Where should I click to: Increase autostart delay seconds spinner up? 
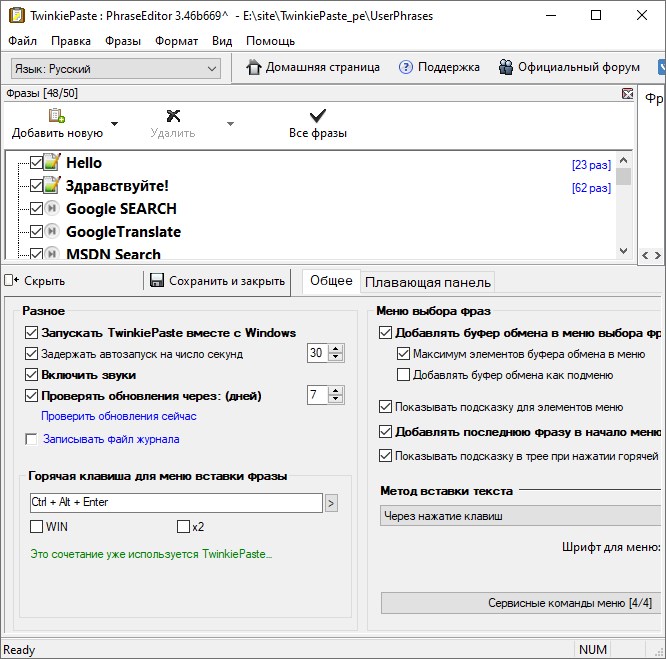(336, 349)
